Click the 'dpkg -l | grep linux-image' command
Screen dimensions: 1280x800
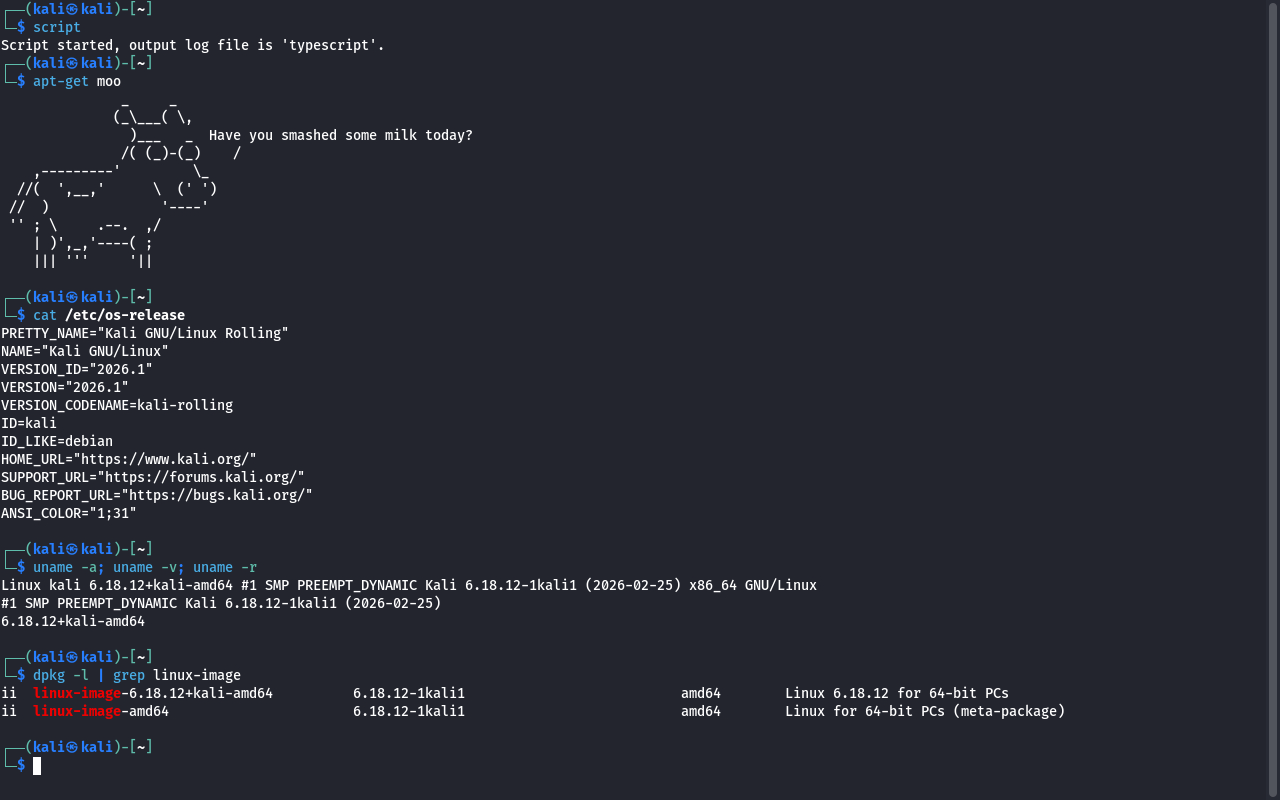coord(136,675)
